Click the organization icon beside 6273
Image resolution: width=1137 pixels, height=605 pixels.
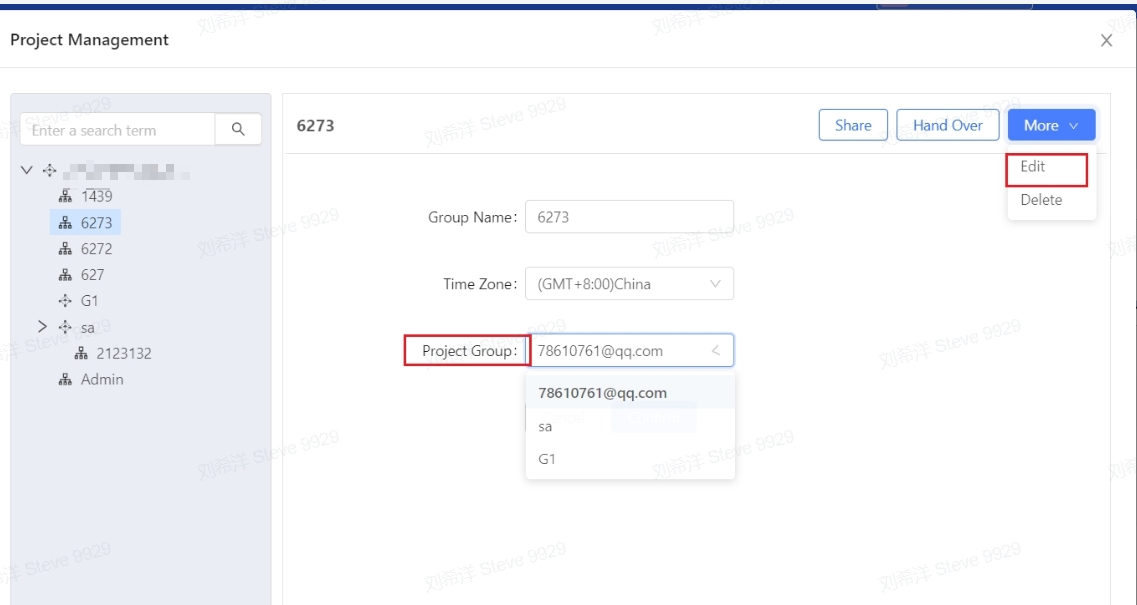(x=66, y=223)
